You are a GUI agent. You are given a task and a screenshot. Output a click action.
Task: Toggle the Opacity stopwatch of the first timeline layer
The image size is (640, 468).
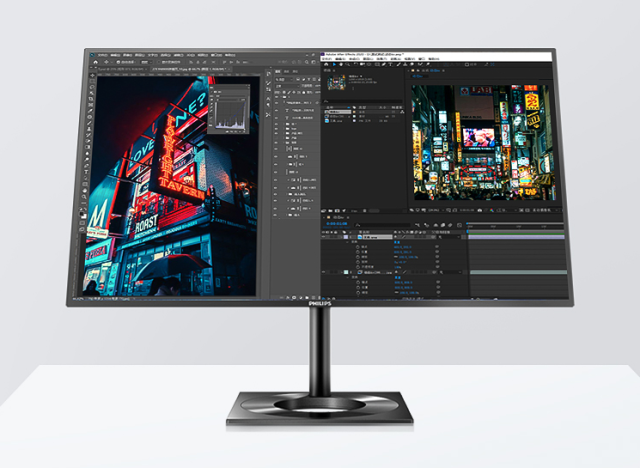coord(358,267)
